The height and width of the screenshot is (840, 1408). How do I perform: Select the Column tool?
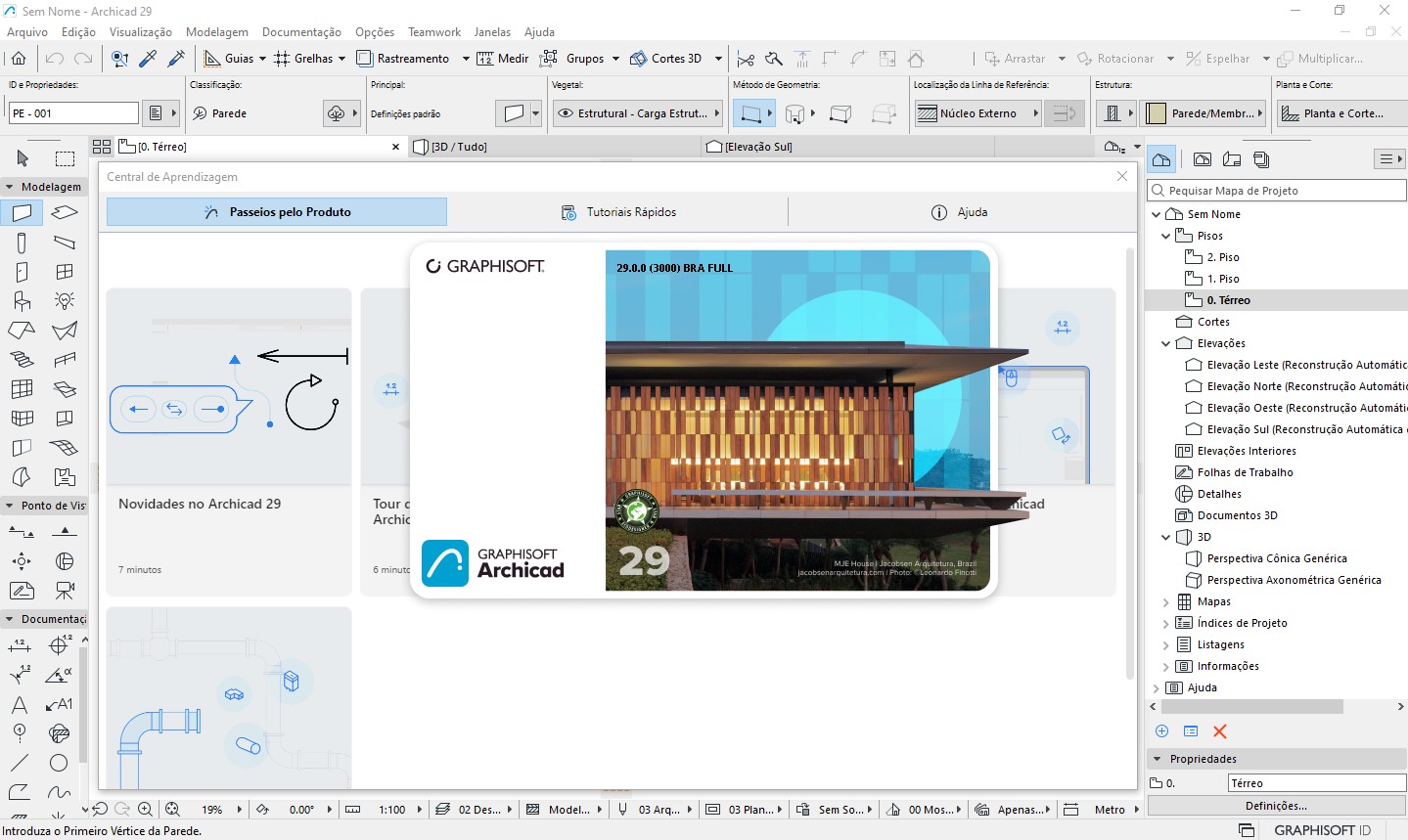point(22,242)
